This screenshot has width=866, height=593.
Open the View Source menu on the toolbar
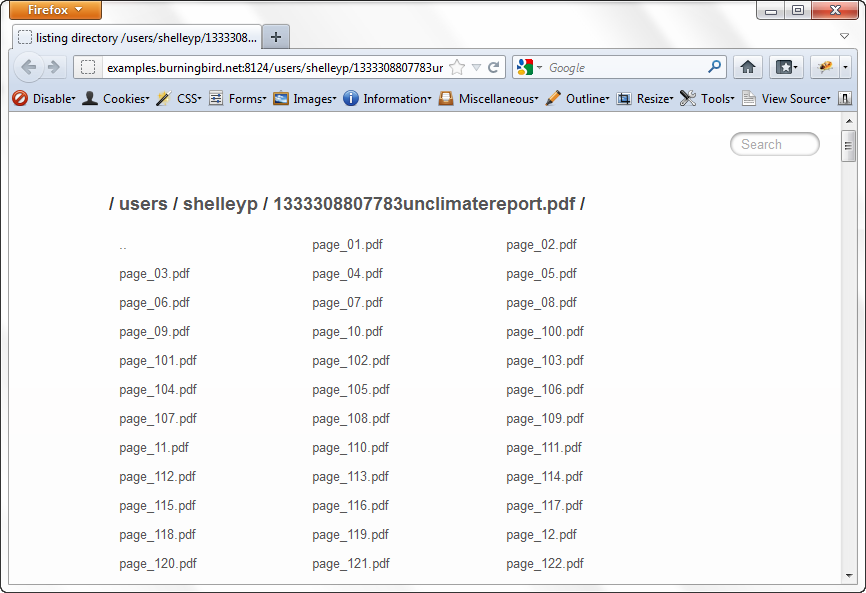(793, 99)
